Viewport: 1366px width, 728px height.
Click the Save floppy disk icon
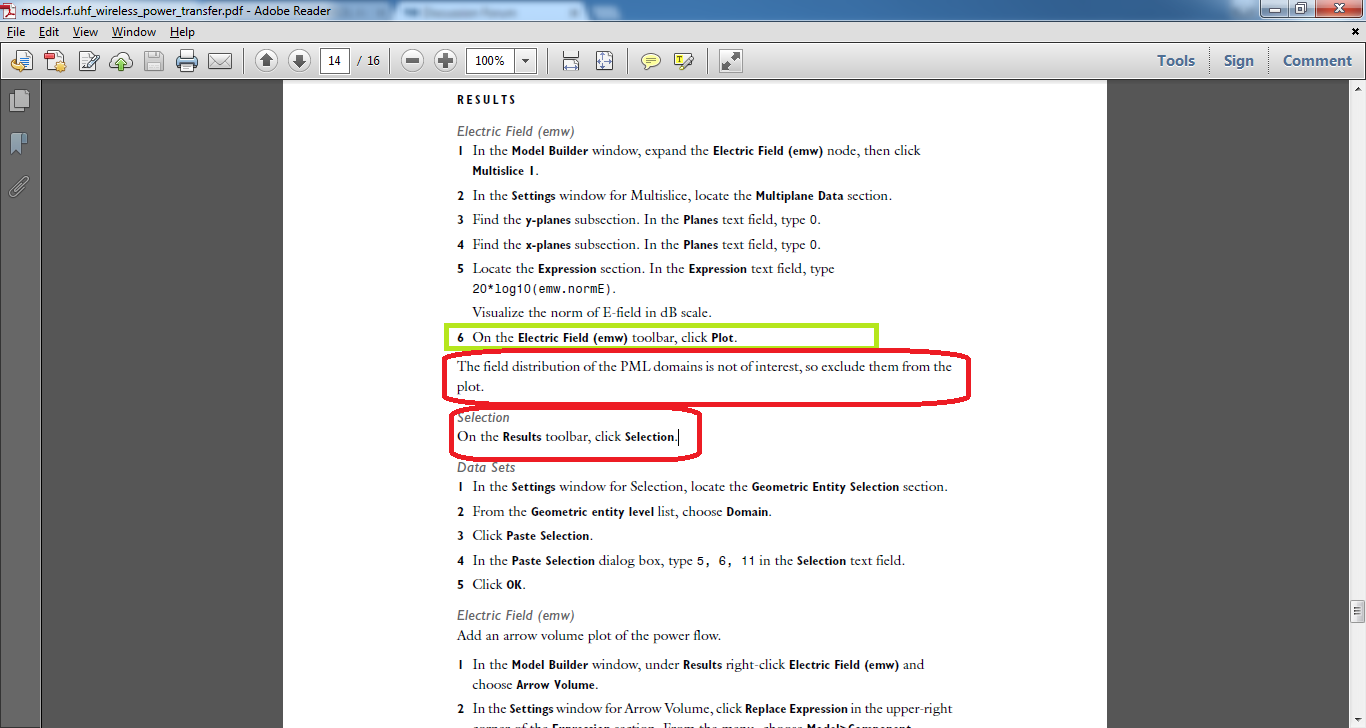tap(153, 61)
